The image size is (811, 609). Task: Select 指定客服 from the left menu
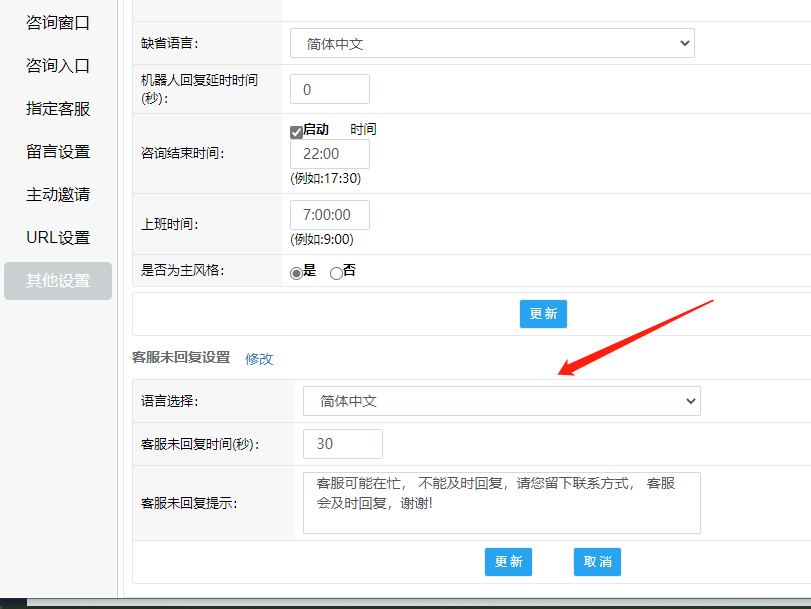coord(58,109)
